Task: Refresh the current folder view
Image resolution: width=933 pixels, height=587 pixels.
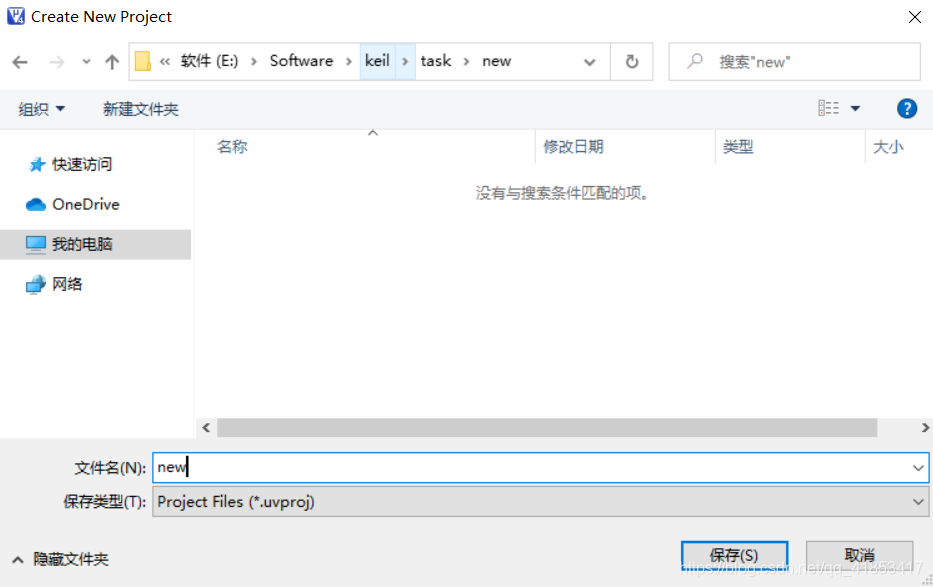Action: click(632, 61)
